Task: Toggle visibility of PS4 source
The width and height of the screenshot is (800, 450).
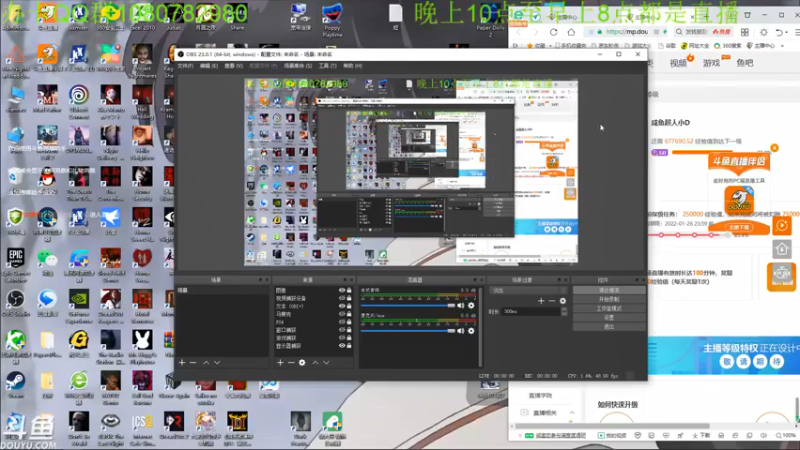Action: click(x=342, y=322)
